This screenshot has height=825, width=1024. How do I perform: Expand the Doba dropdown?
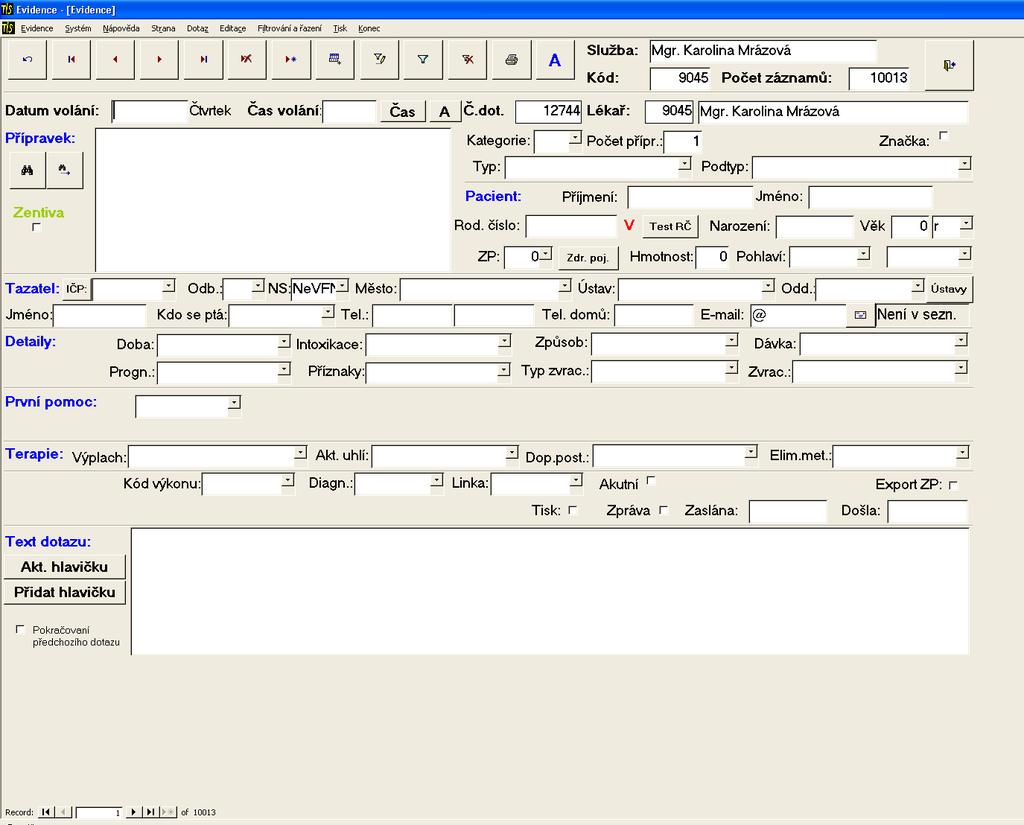tap(283, 342)
